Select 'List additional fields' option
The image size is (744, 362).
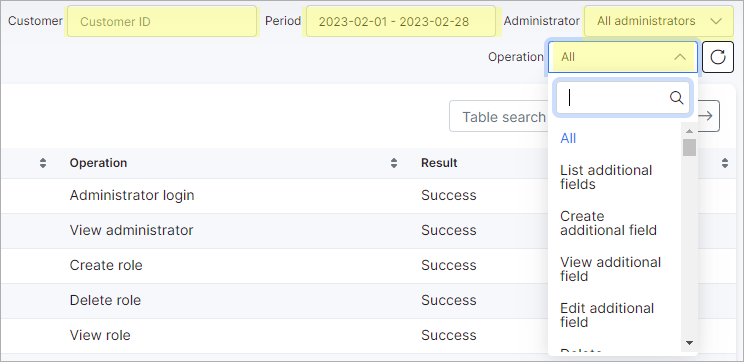(x=606, y=177)
